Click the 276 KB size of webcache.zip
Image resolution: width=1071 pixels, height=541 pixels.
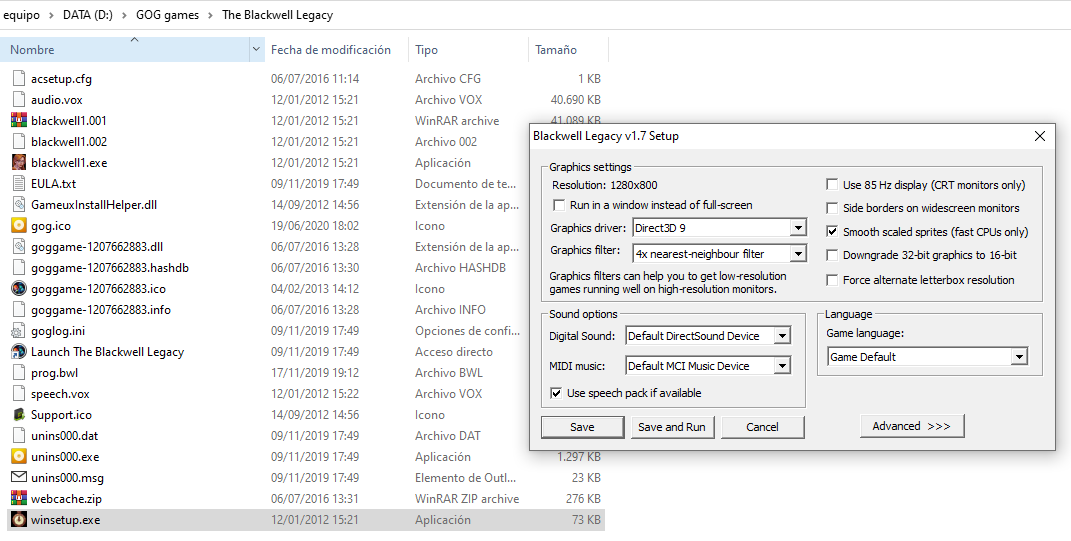click(x=583, y=499)
